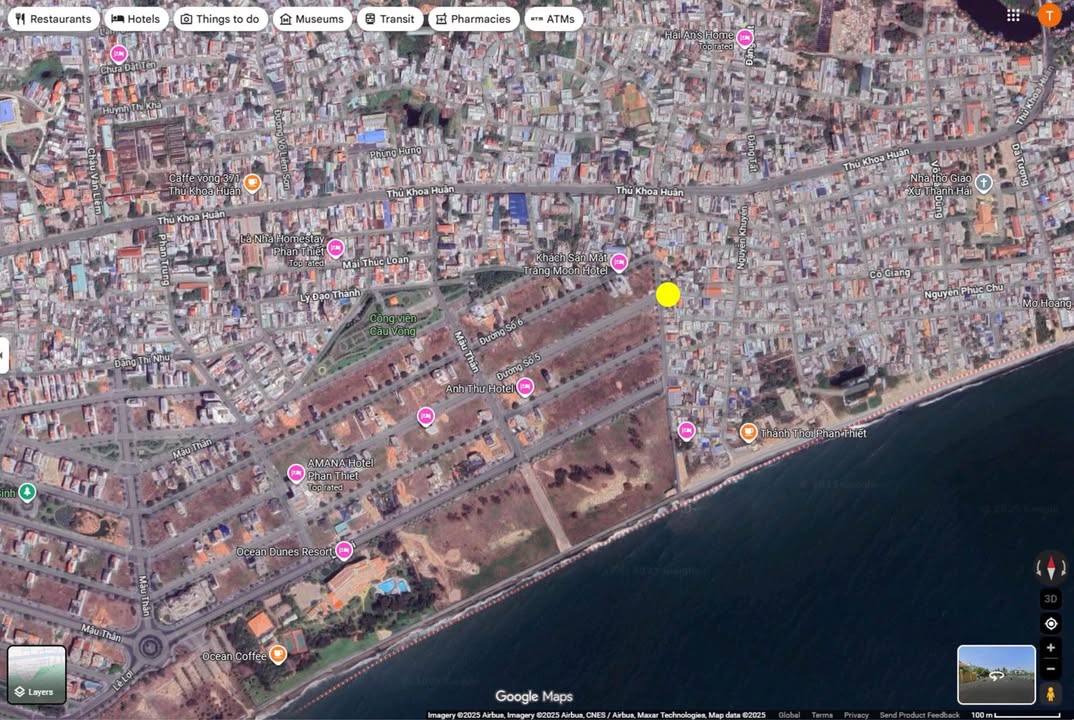The height and width of the screenshot is (720, 1074).
Task: Open the Terms link in the footer
Action: point(822,715)
